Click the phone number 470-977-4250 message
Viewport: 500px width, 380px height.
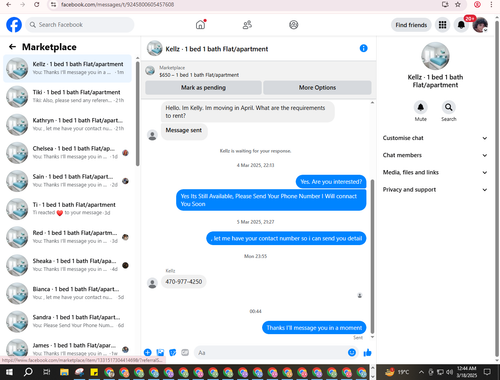[x=184, y=282]
